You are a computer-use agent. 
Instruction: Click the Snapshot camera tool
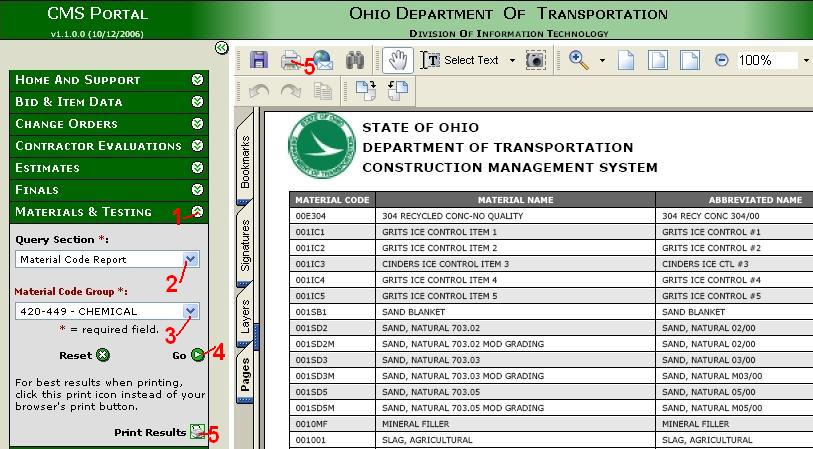(536, 60)
